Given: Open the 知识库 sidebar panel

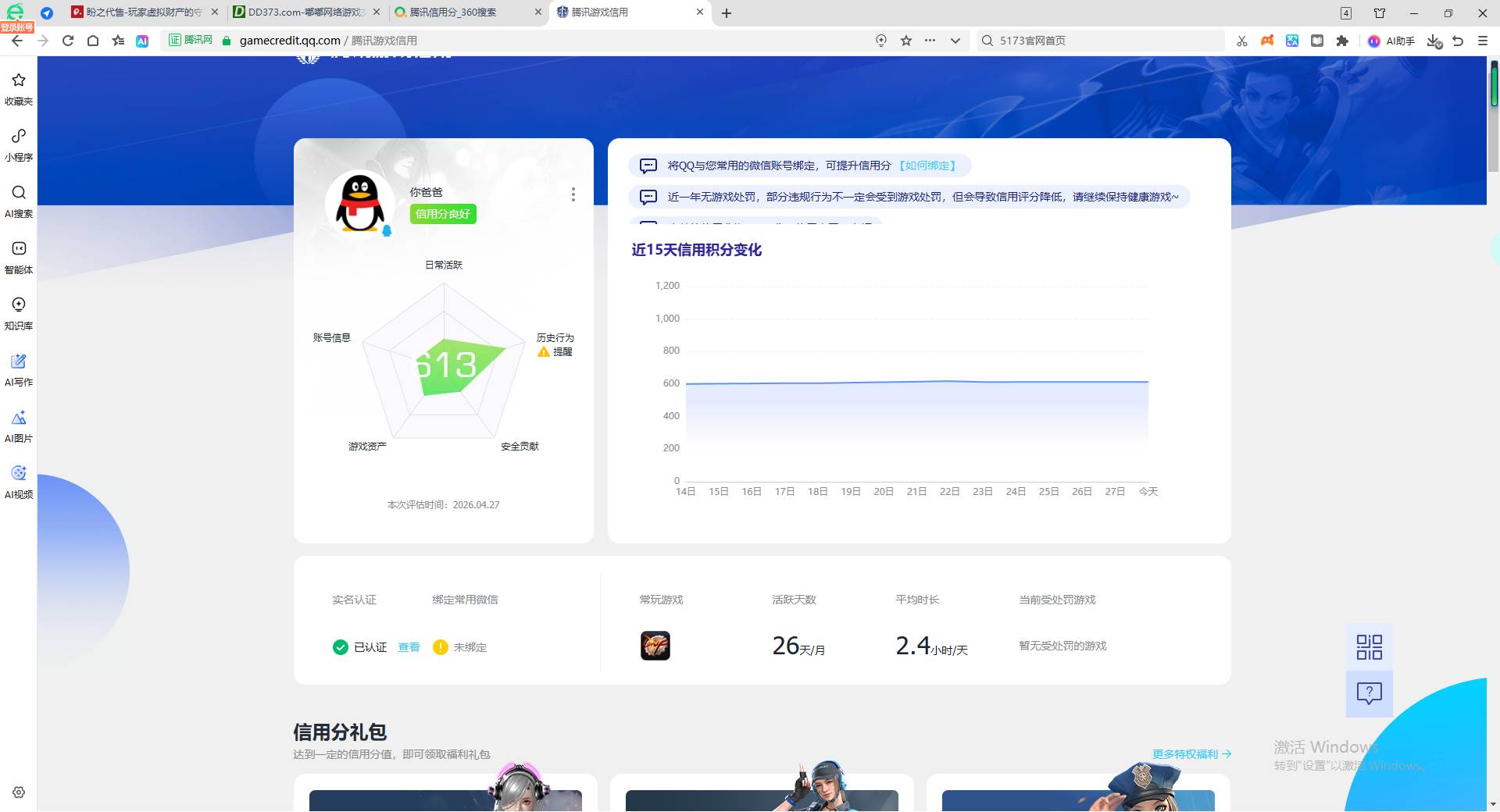Looking at the screenshot, I should click(18, 312).
